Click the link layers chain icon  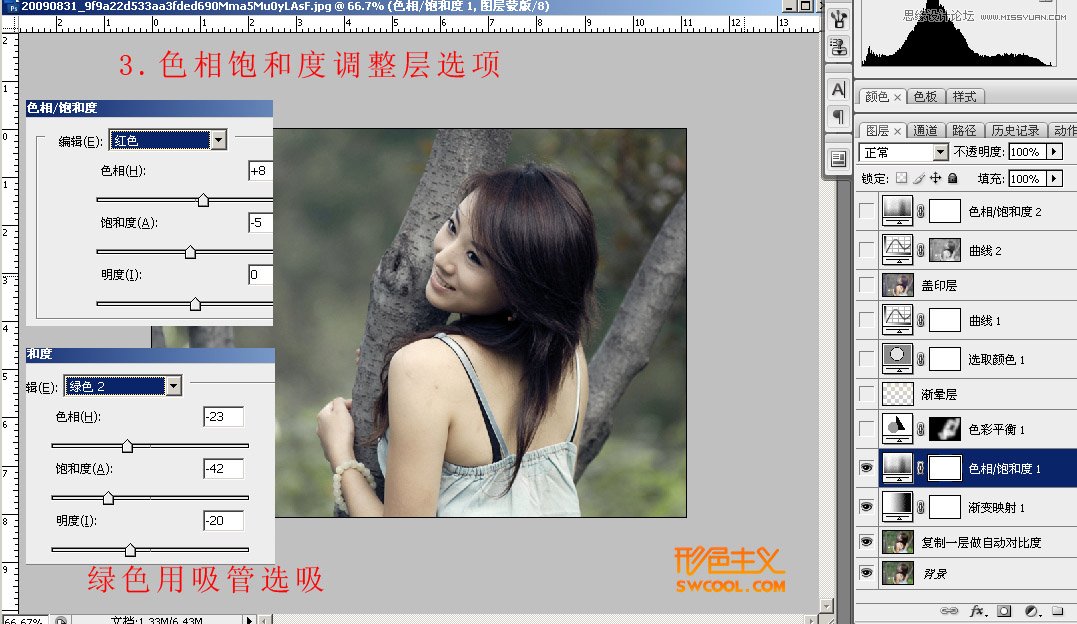pos(948,610)
